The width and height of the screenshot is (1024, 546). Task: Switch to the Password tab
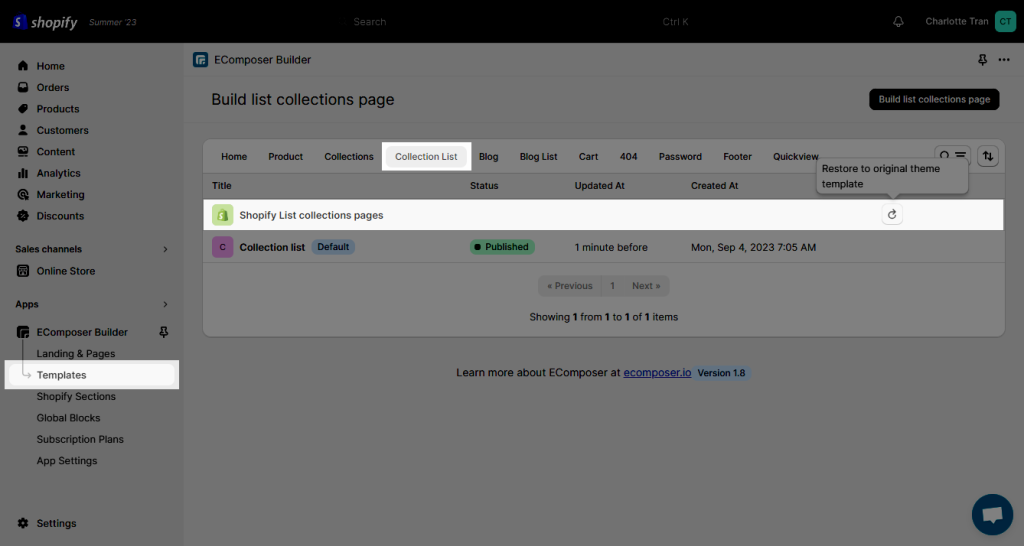[x=680, y=157]
